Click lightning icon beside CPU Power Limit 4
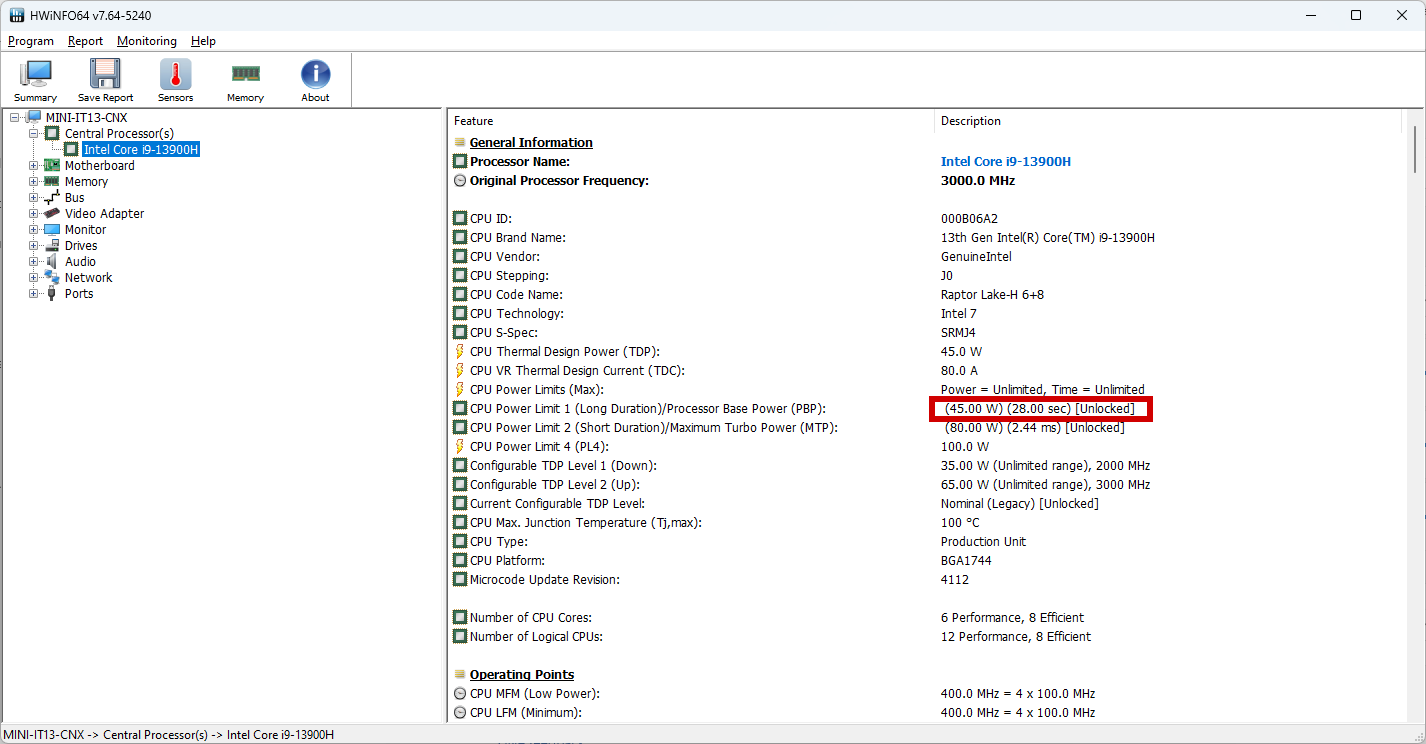 [x=460, y=447]
